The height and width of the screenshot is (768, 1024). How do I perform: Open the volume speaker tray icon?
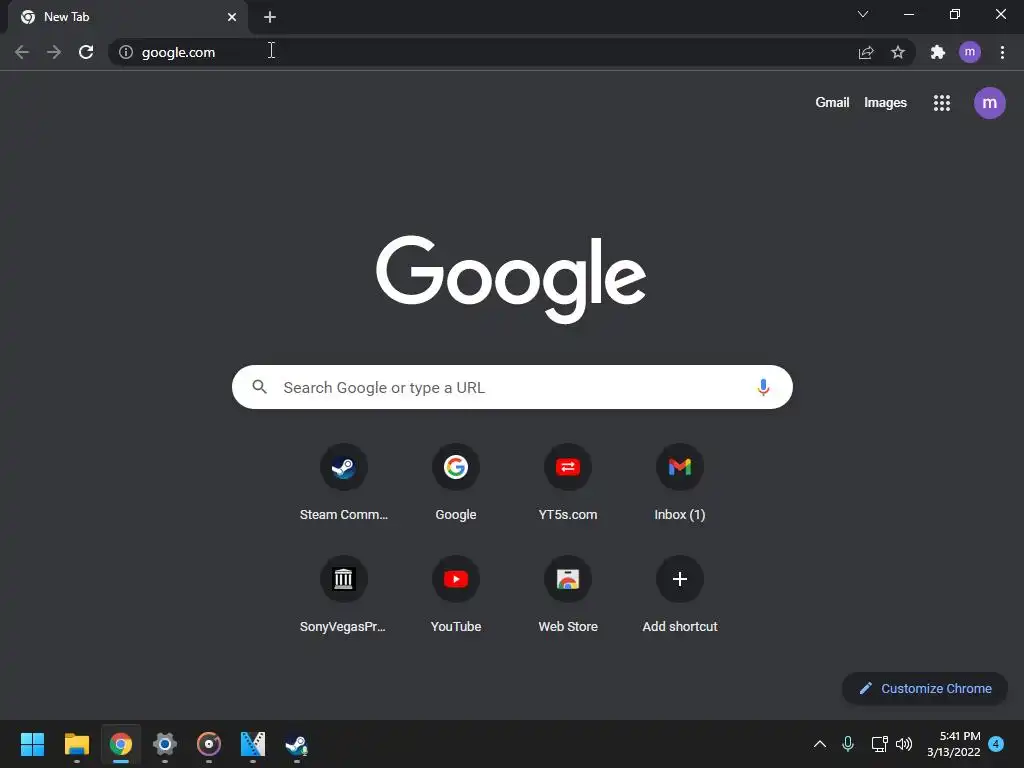pyautogui.click(x=904, y=744)
